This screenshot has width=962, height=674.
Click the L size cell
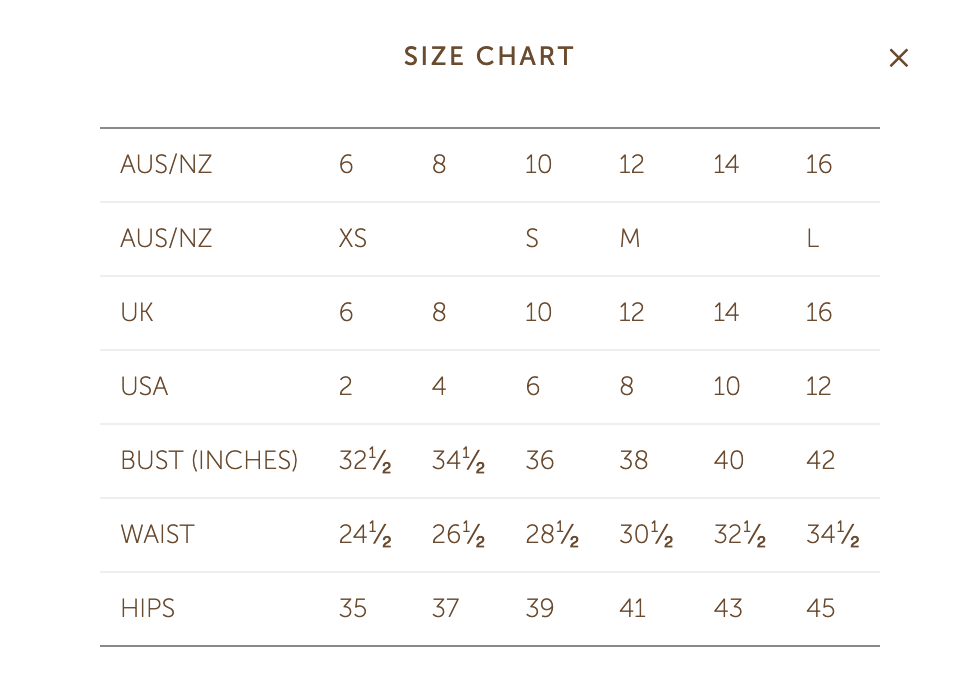813,238
